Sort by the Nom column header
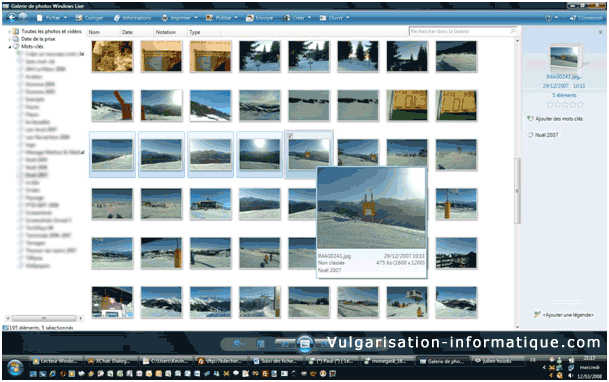 coord(103,32)
